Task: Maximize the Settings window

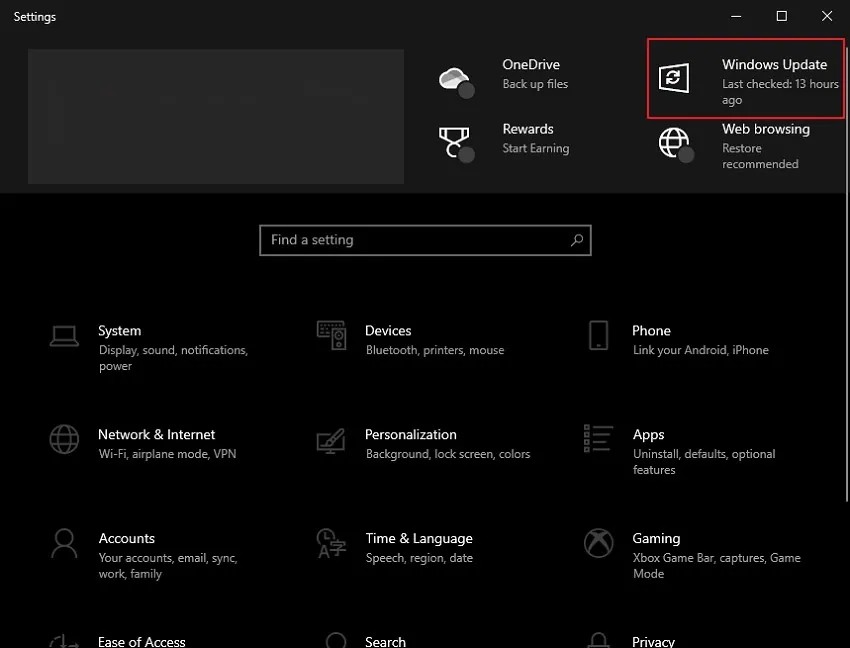Action: 782,16
